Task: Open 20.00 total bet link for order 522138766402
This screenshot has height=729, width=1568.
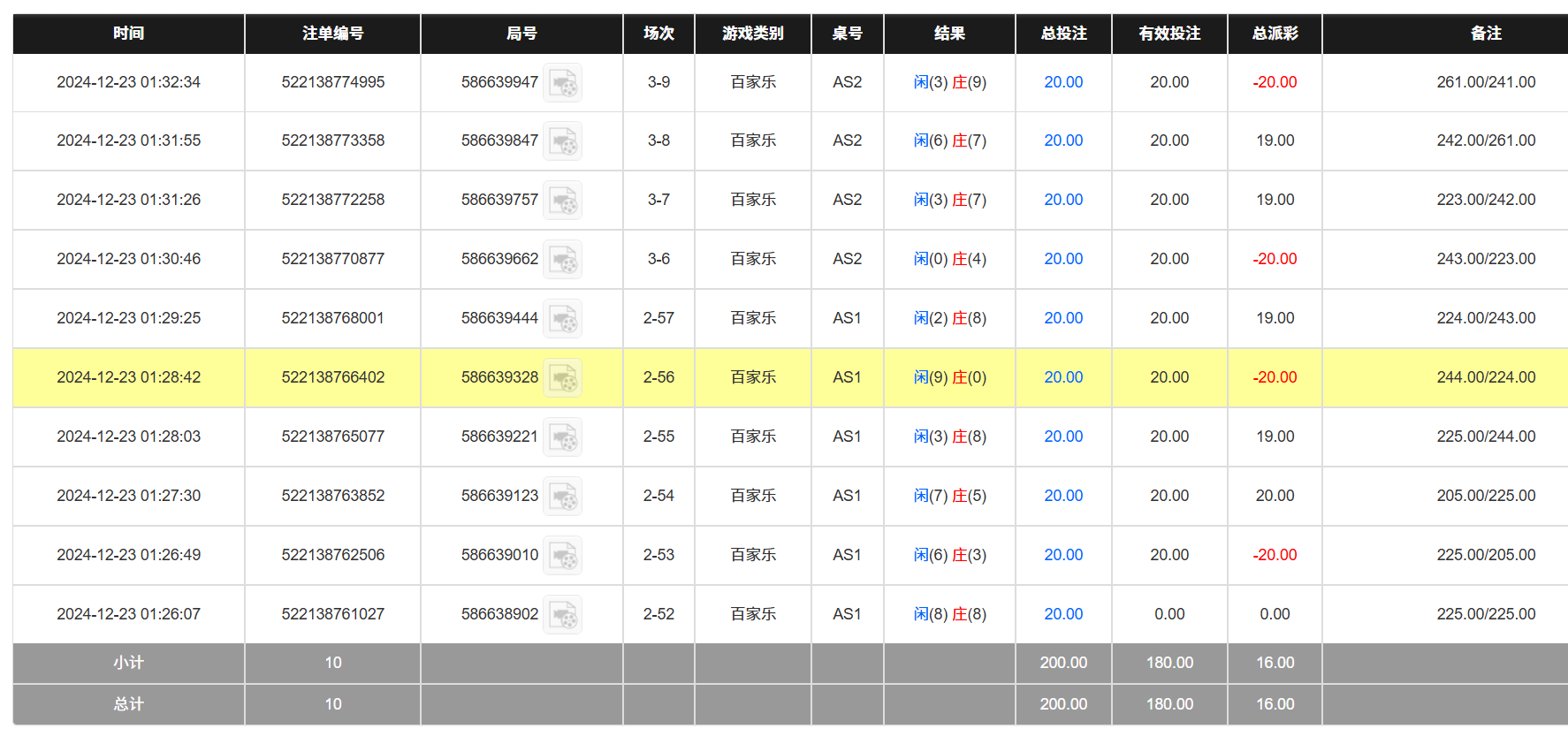Action: [x=1062, y=377]
